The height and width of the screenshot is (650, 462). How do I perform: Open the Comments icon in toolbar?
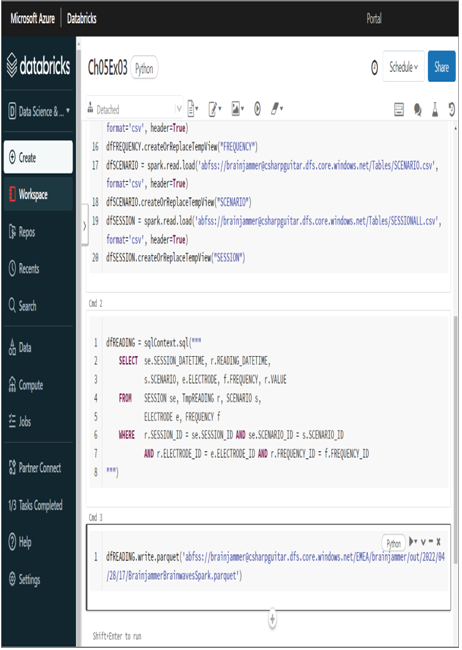tap(418, 109)
